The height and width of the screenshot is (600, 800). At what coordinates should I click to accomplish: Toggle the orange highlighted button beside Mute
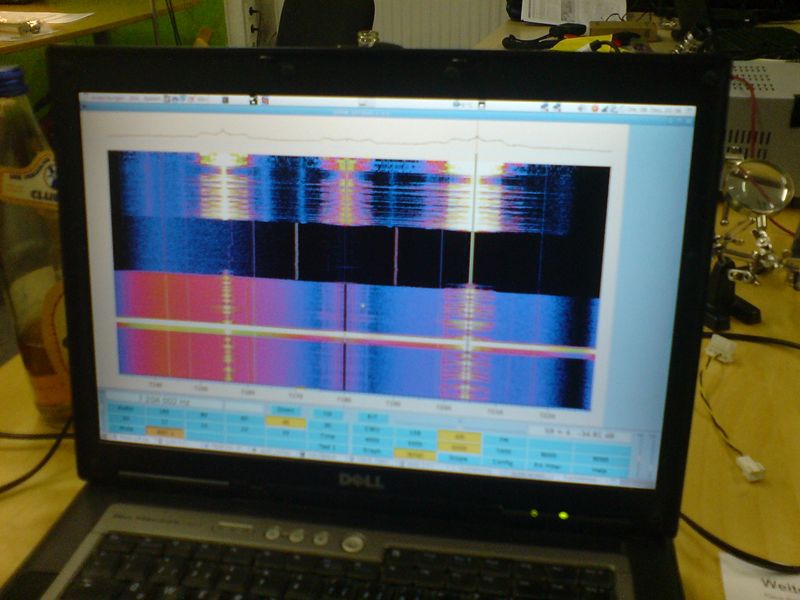165,432
